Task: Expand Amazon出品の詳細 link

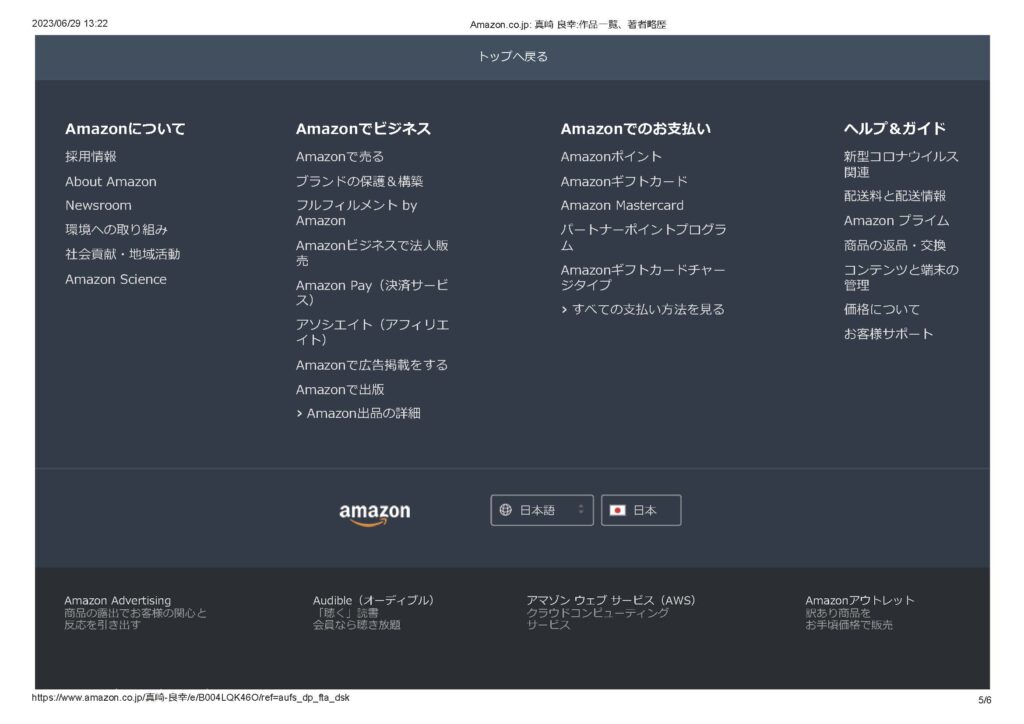Action: [358, 413]
